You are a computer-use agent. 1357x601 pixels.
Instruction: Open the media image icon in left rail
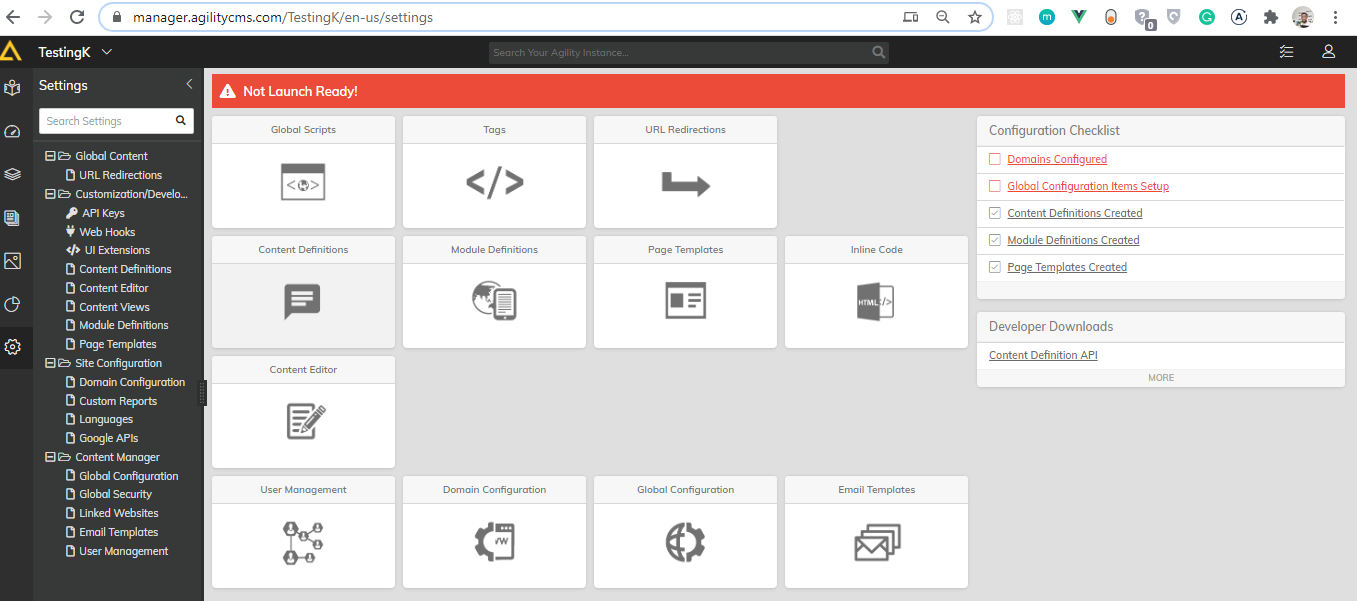pos(12,261)
